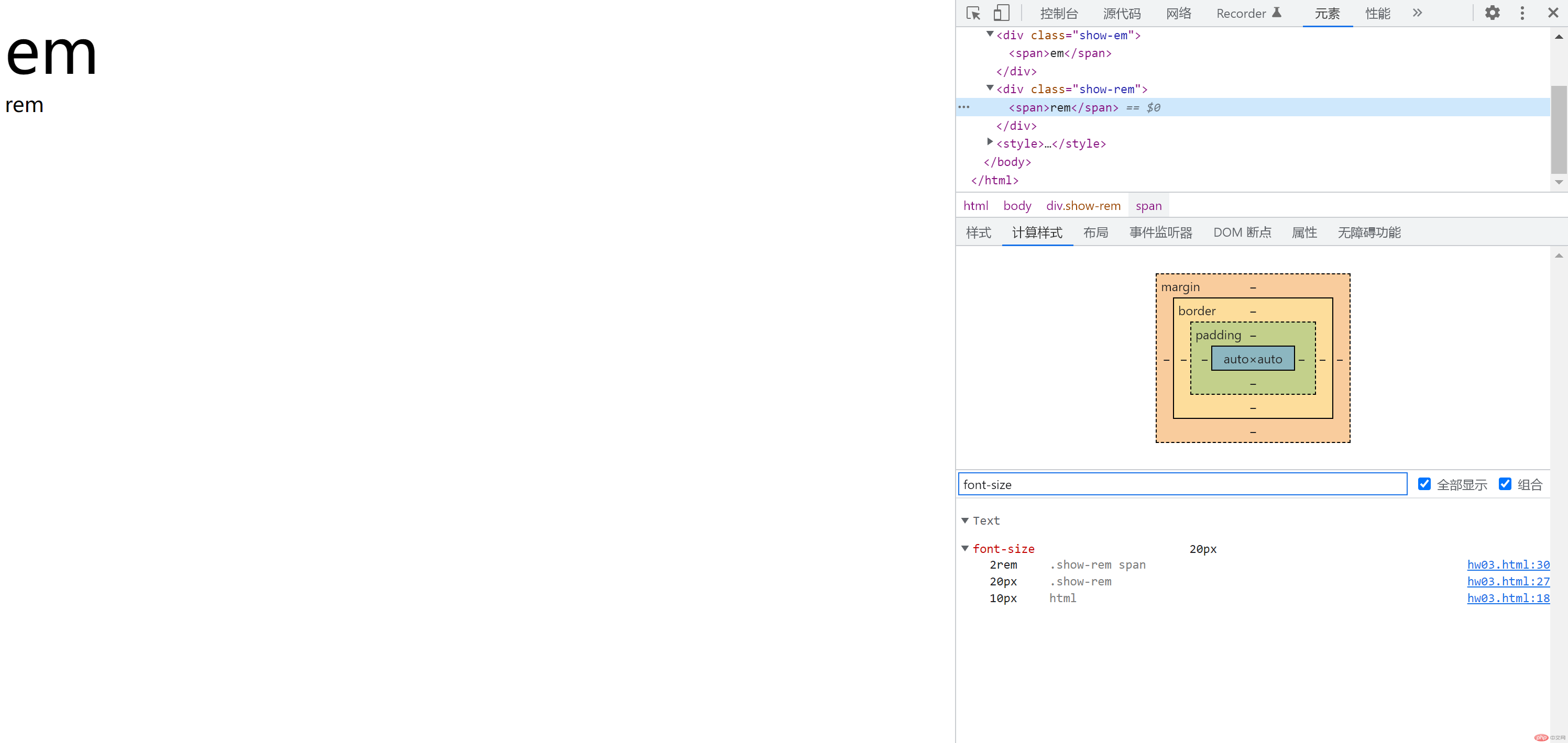Activate the inspect element picker icon
Viewport: 1568px width, 743px height.
(x=973, y=13)
